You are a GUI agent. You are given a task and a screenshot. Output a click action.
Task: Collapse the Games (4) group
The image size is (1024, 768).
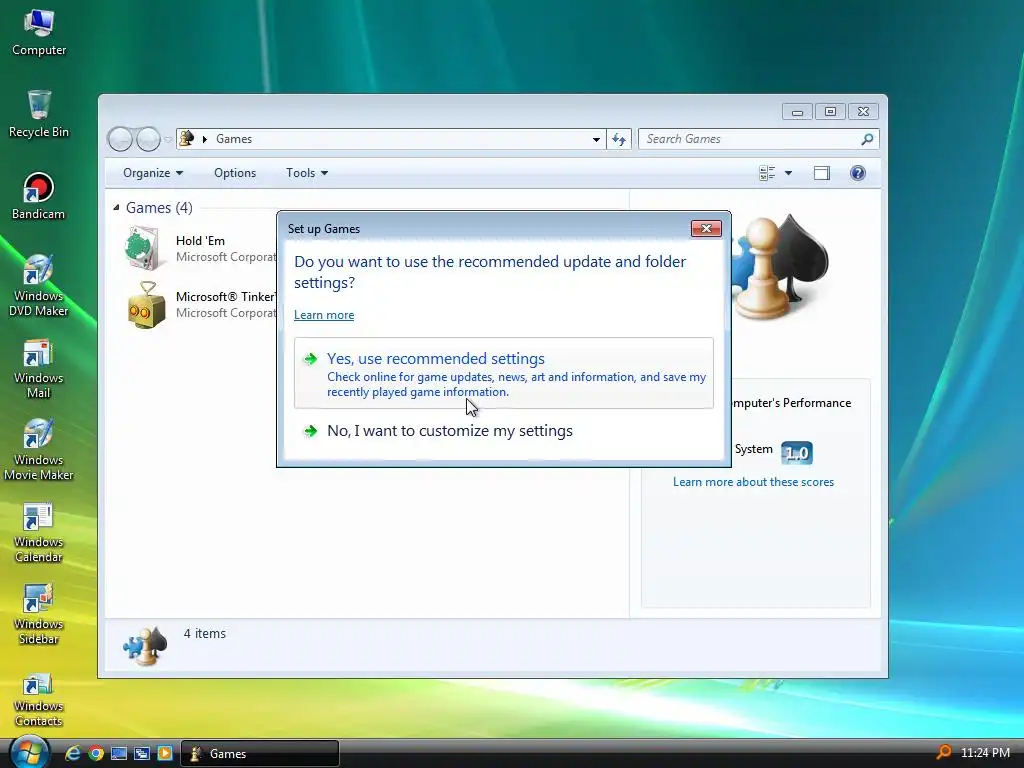point(116,208)
